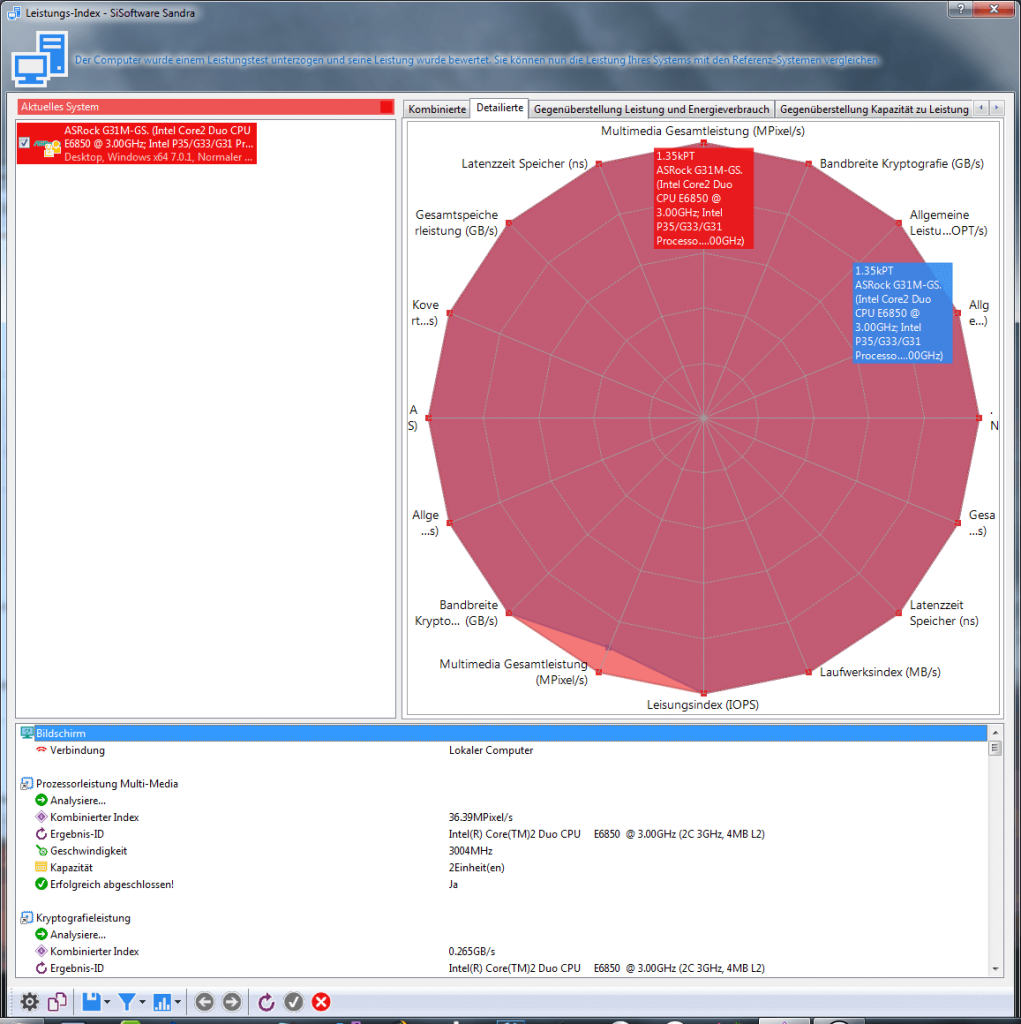Open the Gegenüberstellung Leistung und Energieverbrauch tab
The width and height of the screenshot is (1021, 1024).
(652, 108)
